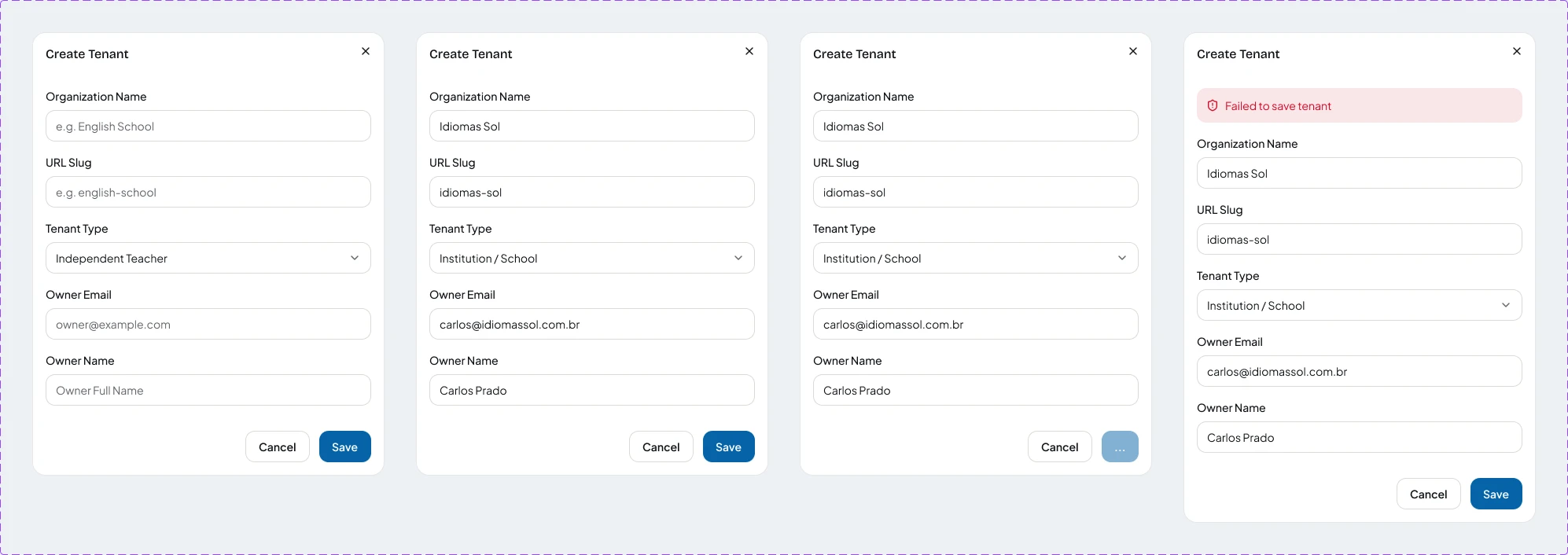The image size is (1568, 555).
Task: Click 'Carlos Prado' field in the error dialog
Action: point(1360,437)
